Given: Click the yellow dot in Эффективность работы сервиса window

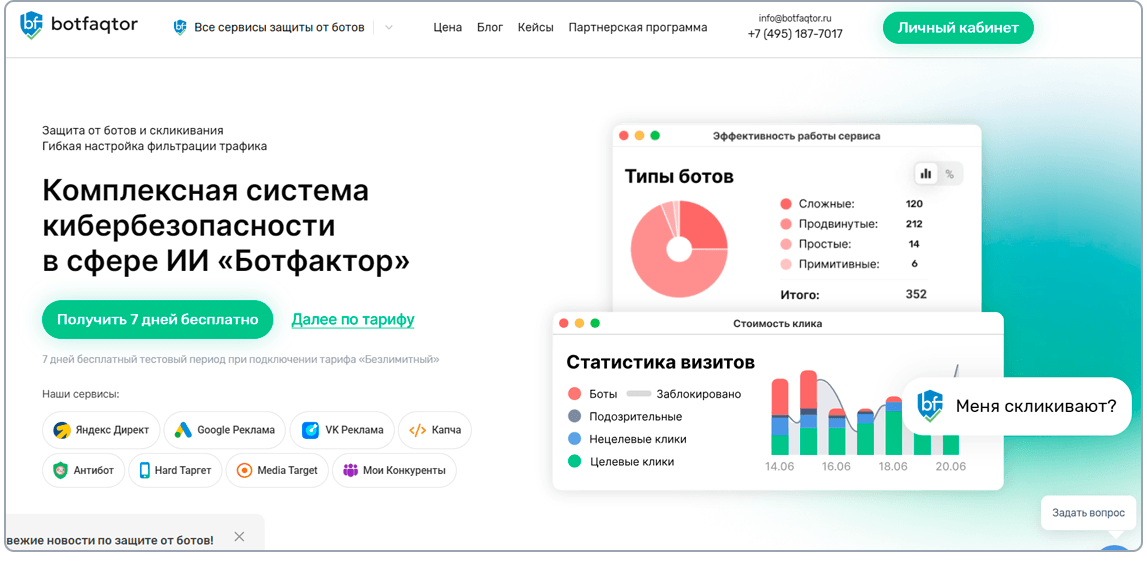Looking at the screenshot, I should click(639, 135).
